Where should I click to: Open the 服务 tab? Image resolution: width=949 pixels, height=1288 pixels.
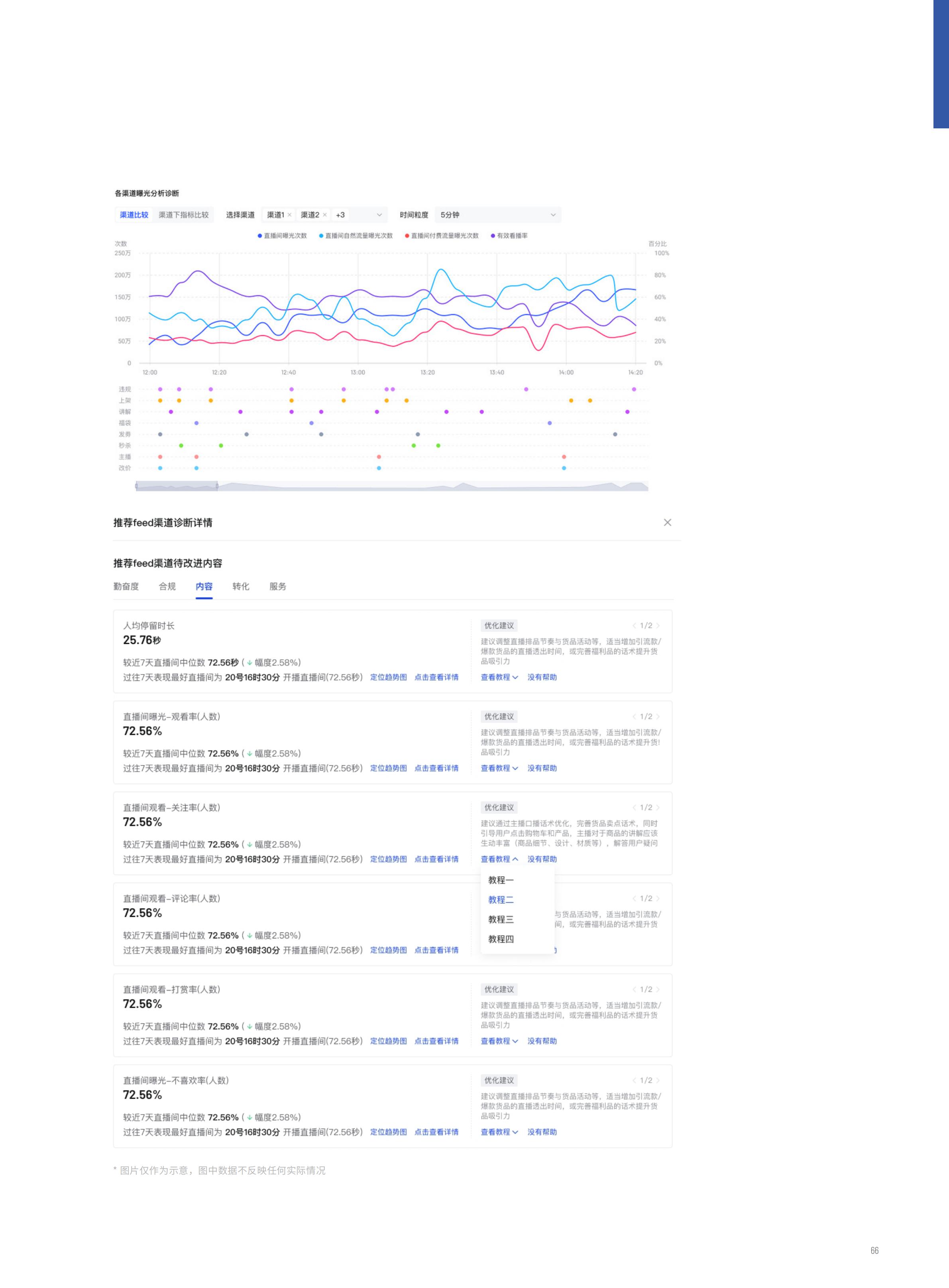(x=277, y=586)
